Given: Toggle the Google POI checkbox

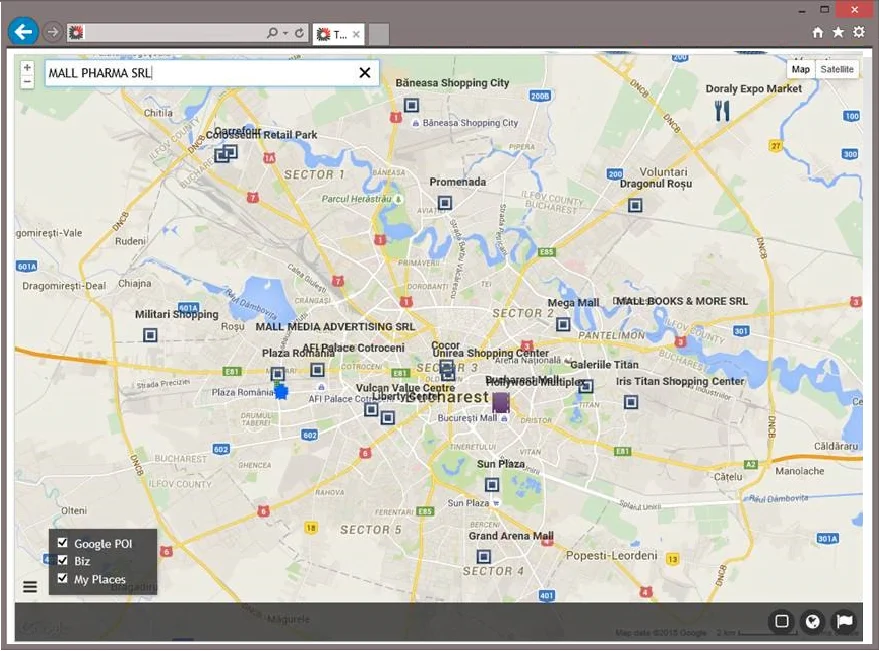Looking at the screenshot, I should coord(63,543).
